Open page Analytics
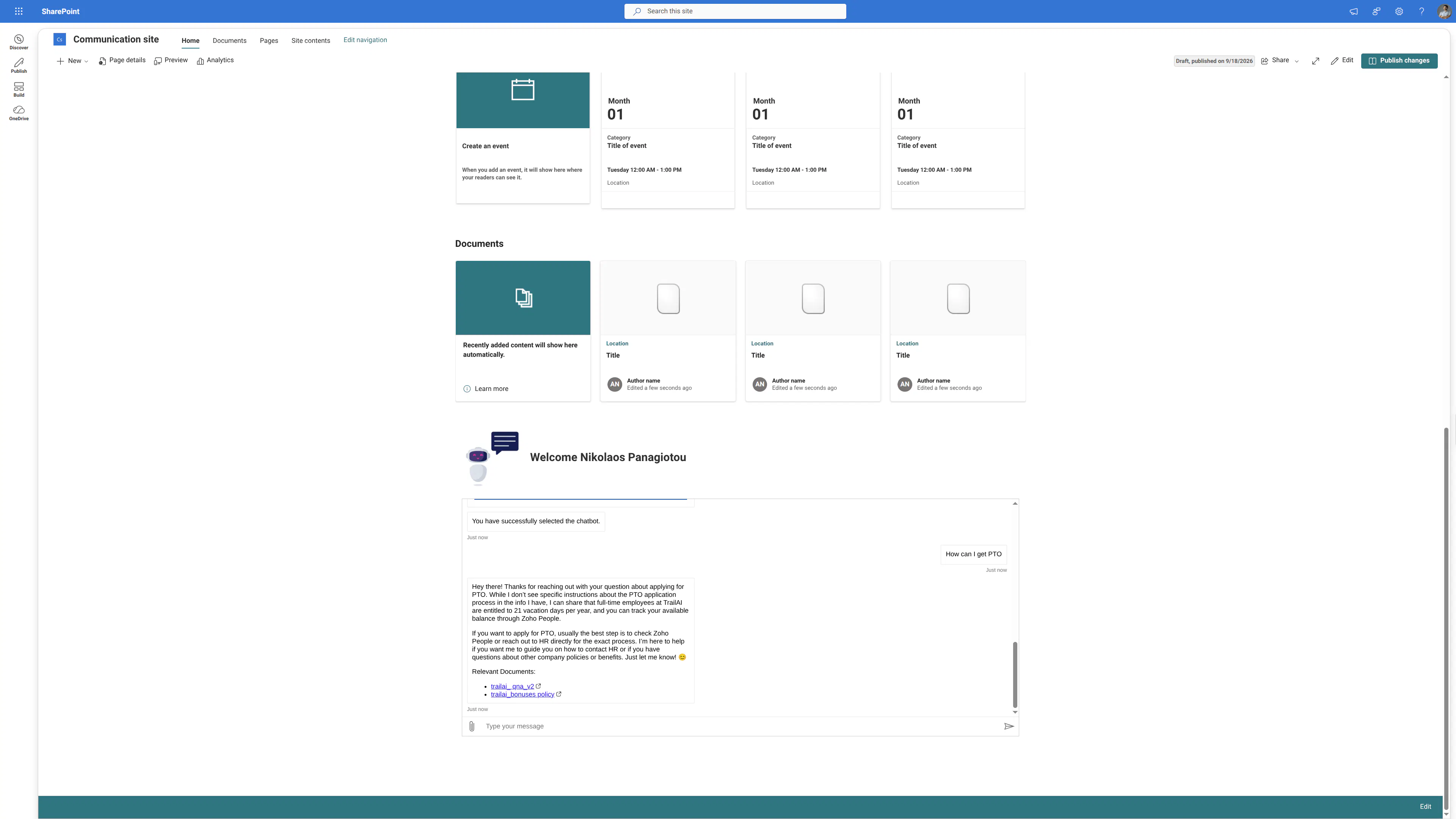 click(x=215, y=61)
